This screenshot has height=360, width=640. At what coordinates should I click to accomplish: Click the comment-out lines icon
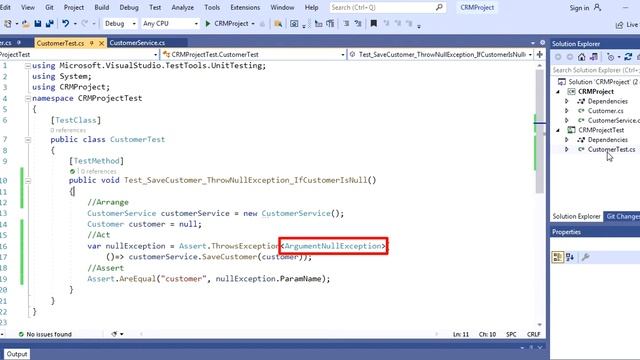click(x=346, y=24)
